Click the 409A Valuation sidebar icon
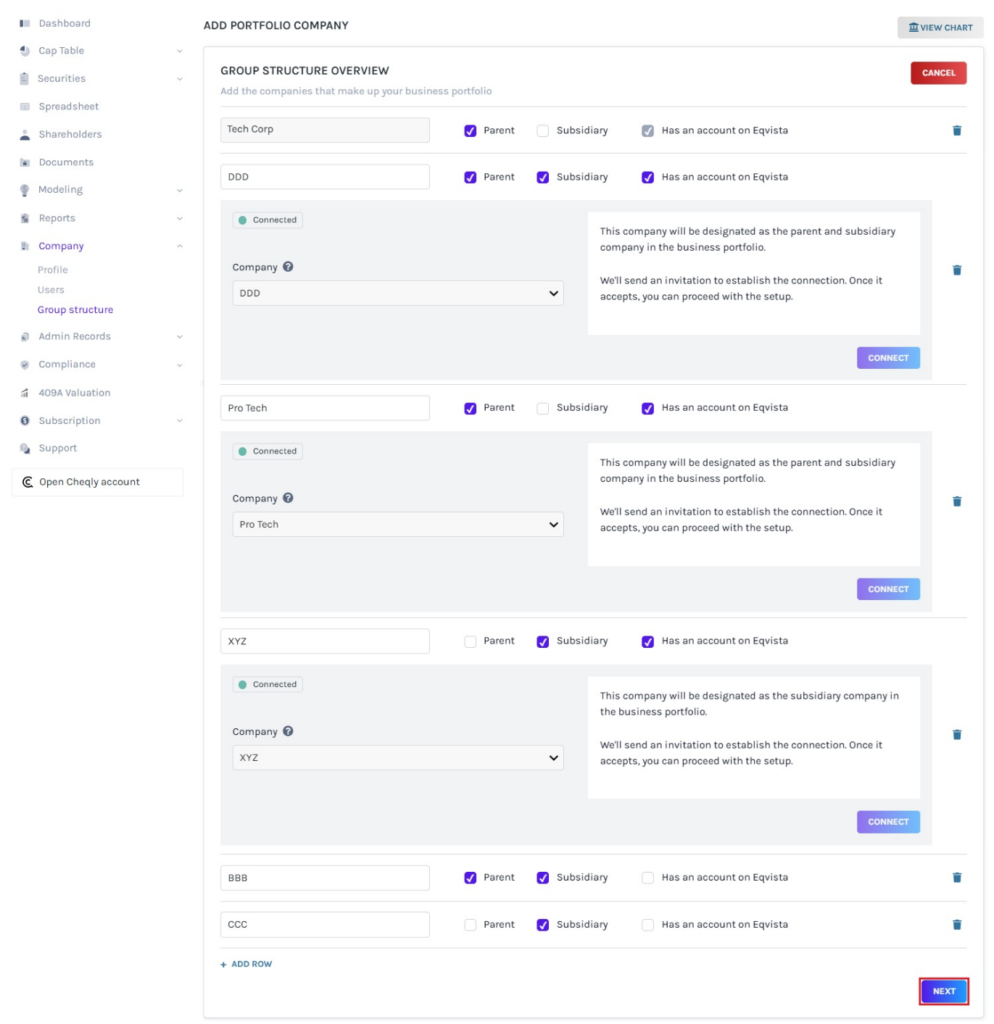 click(25, 393)
